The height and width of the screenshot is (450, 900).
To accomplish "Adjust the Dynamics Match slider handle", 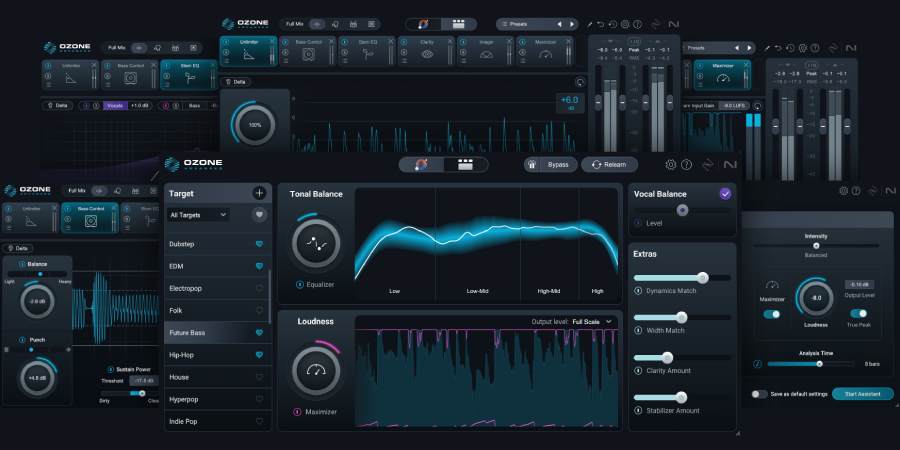I will pos(703,278).
